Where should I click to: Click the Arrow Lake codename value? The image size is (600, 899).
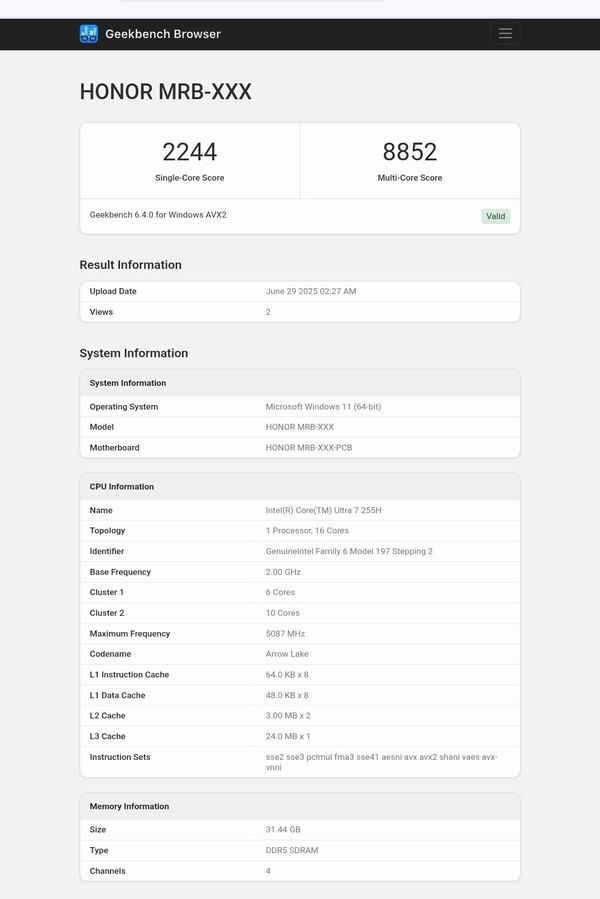[x=287, y=654]
